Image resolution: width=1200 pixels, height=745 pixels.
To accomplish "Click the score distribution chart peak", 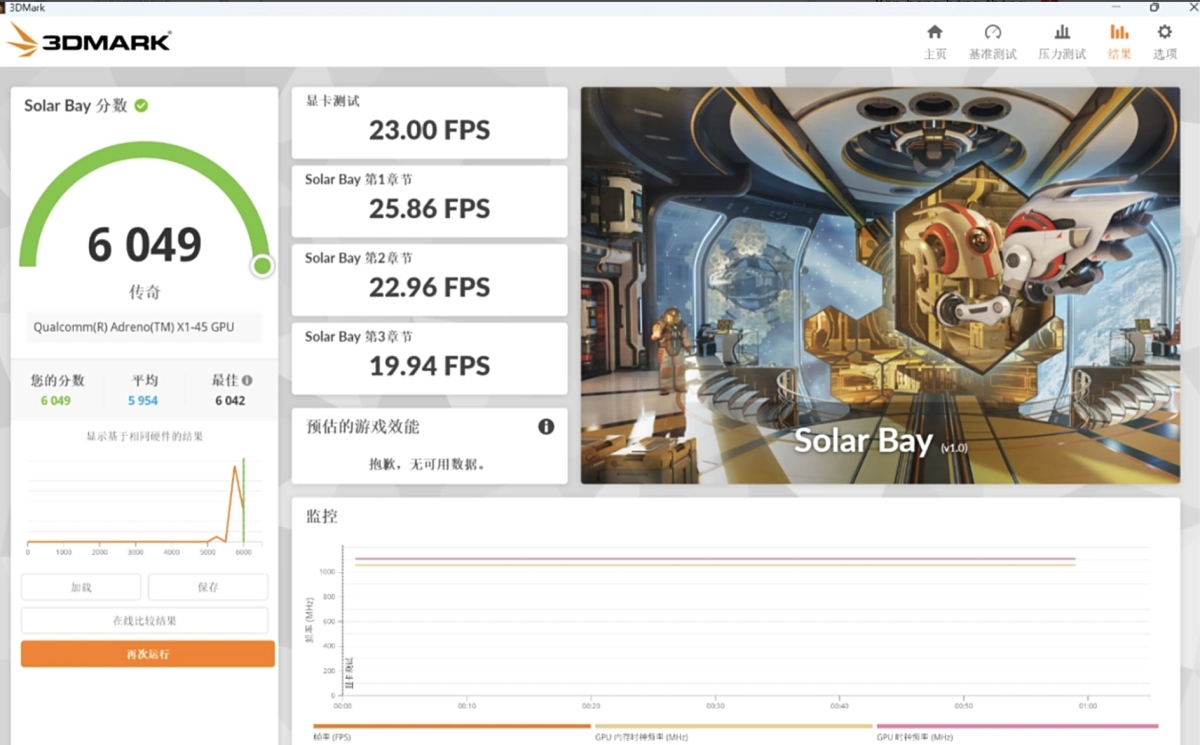I will click(236, 468).
